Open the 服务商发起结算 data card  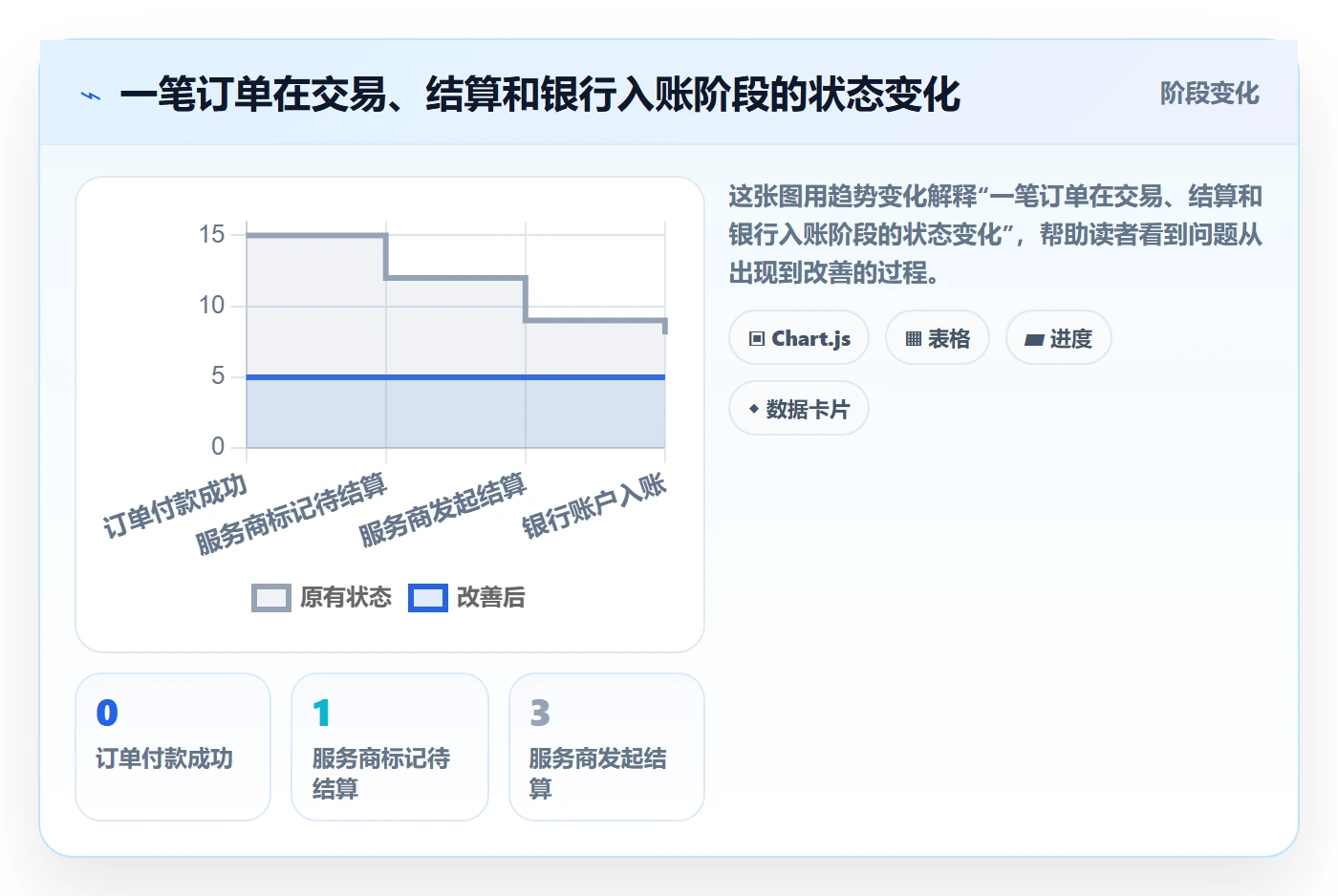click(607, 747)
